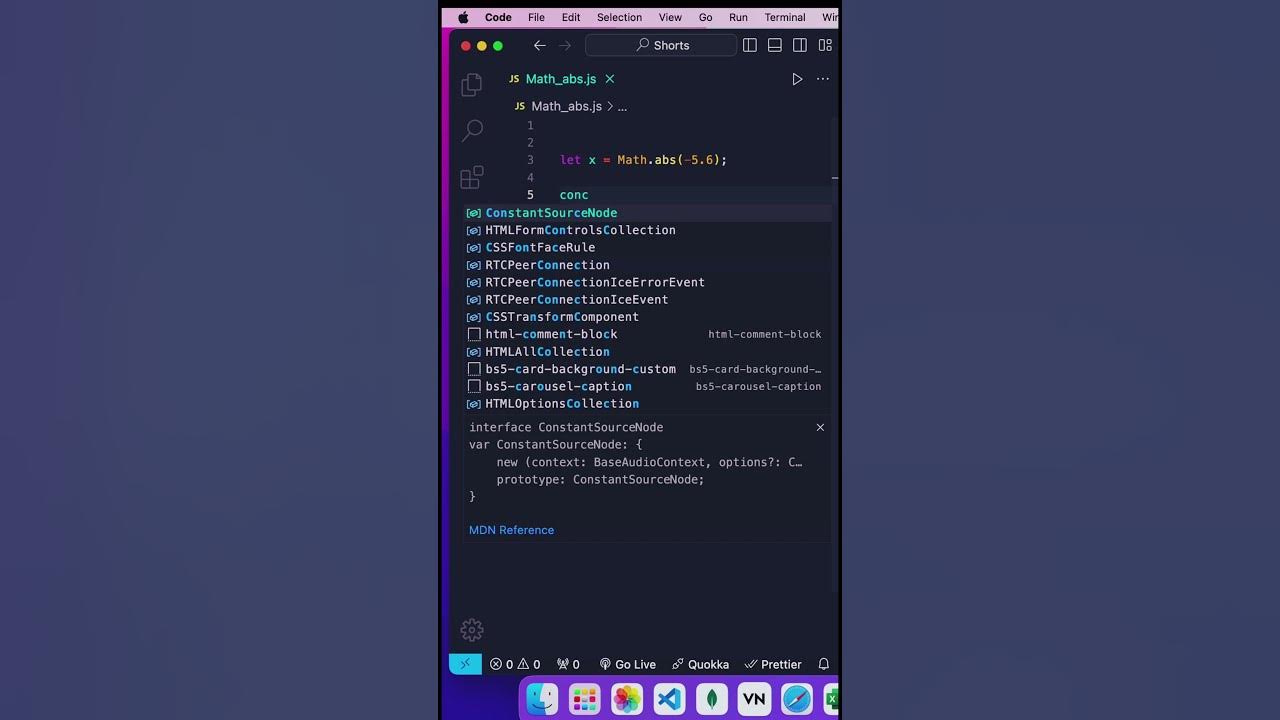Open the Run menu
The height and width of the screenshot is (720, 1280).
click(738, 17)
